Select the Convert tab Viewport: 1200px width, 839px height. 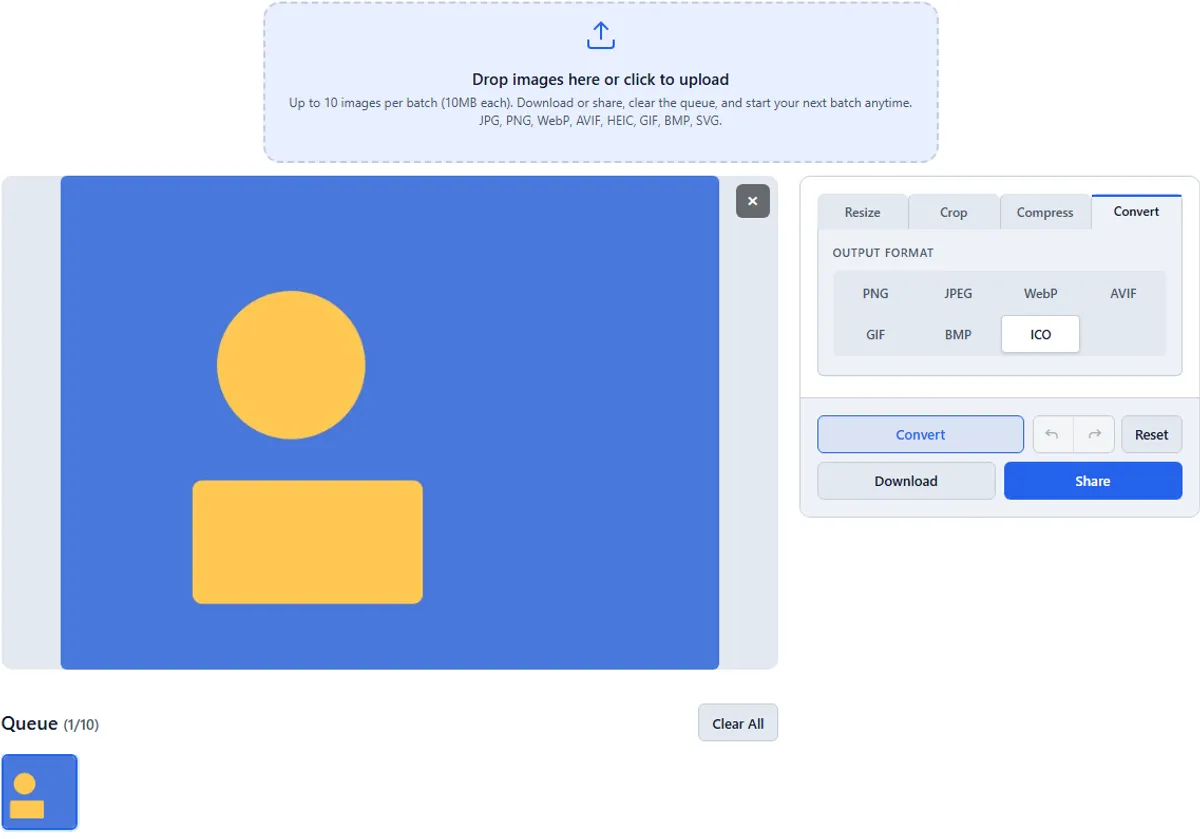1137,212
